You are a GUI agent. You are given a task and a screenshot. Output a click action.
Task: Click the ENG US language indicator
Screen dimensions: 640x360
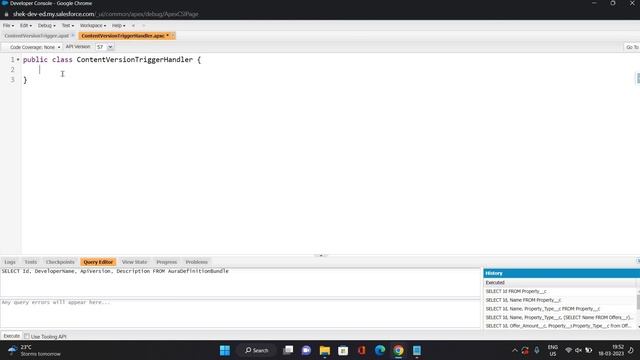[553, 350]
